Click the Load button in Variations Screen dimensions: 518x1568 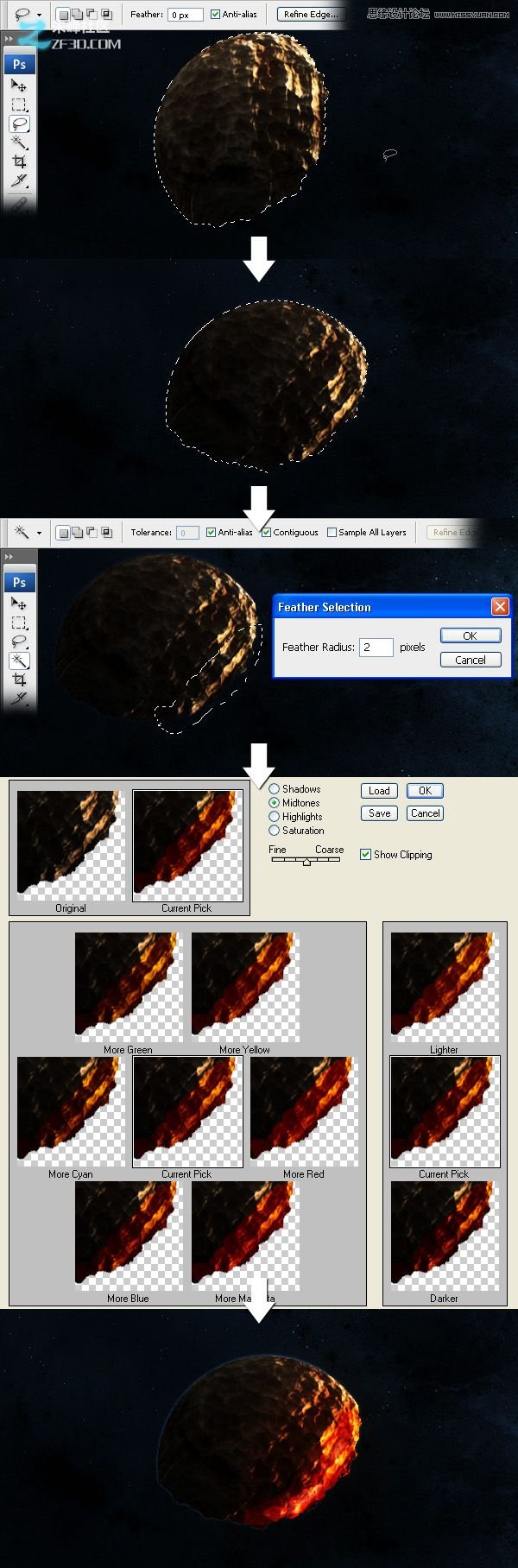379,791
